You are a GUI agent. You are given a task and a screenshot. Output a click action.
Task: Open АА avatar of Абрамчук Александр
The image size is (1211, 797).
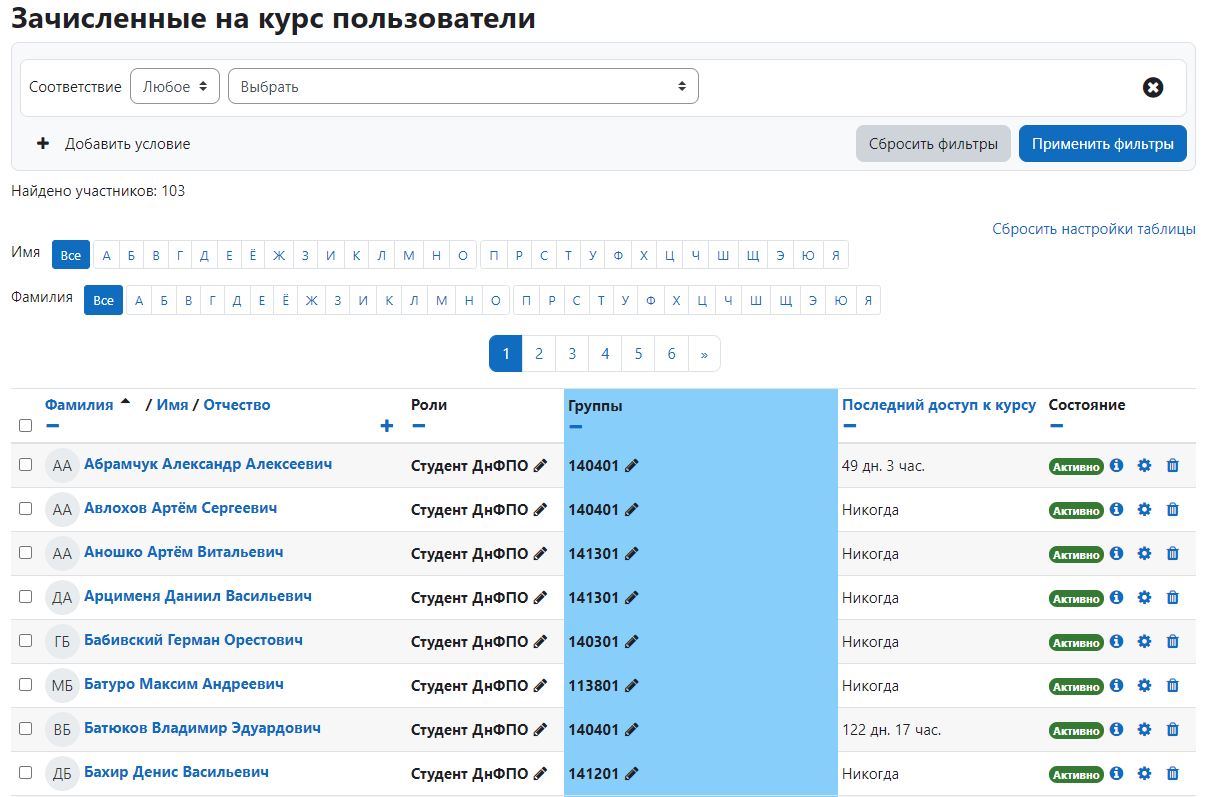point(62,466)
